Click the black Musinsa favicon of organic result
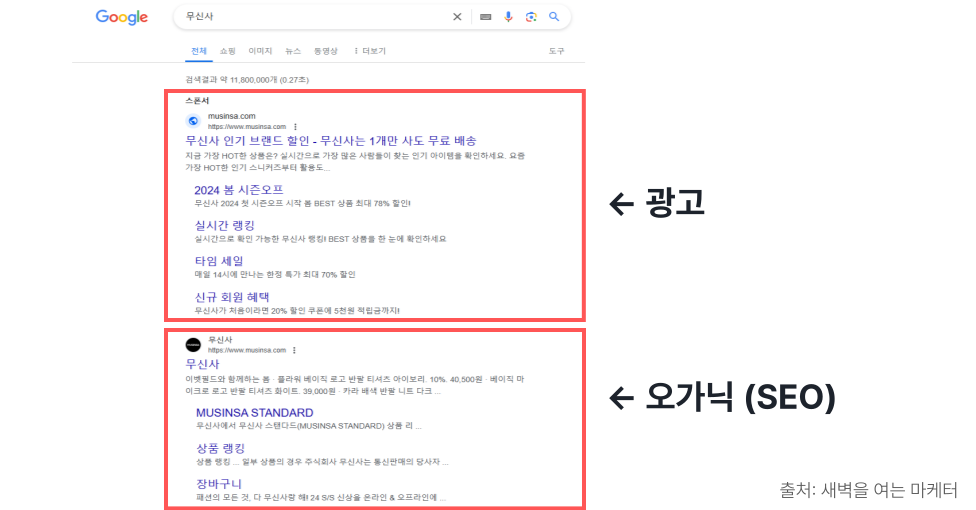Screen dimensions: 976x510 [193, 344]
